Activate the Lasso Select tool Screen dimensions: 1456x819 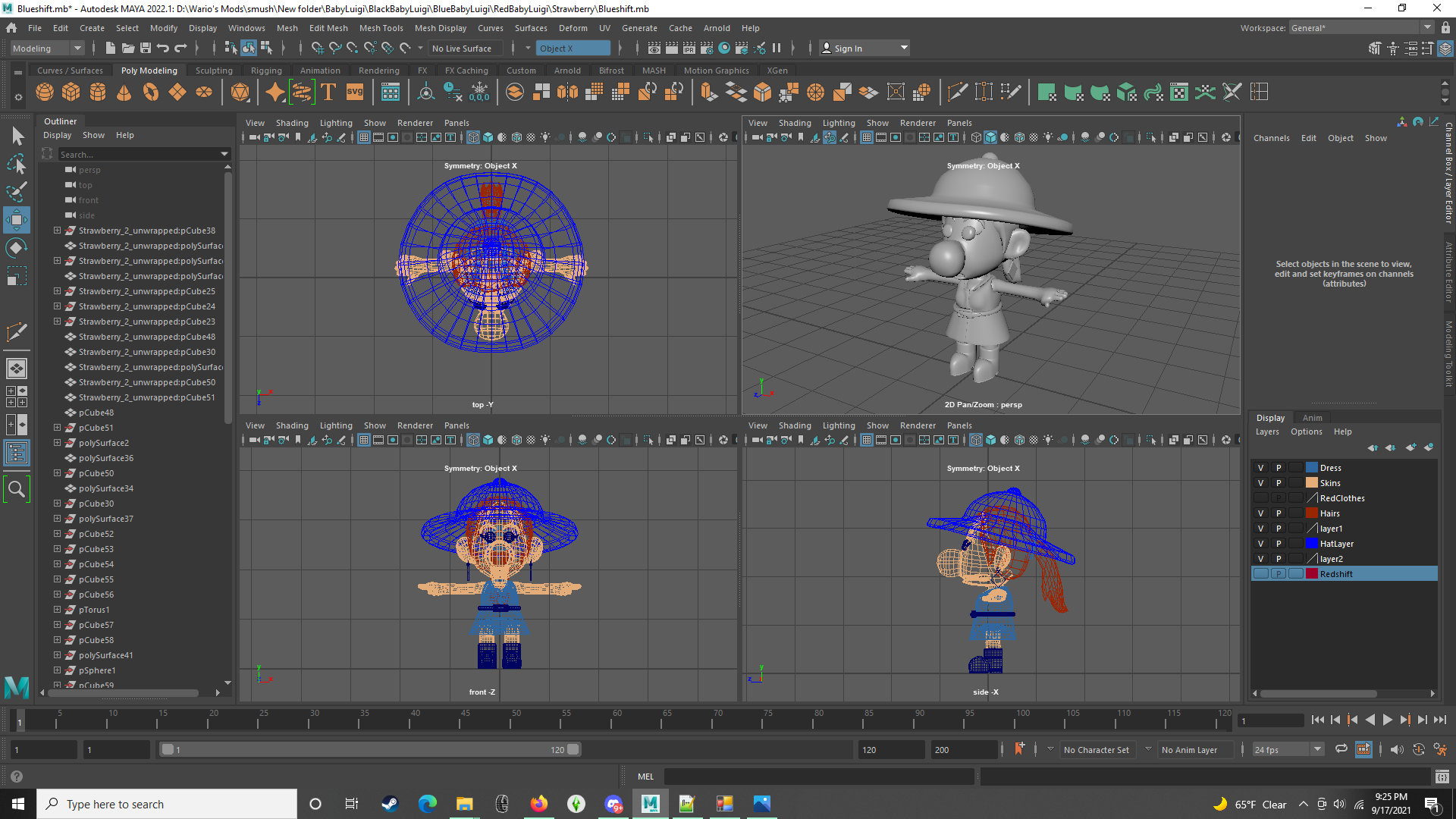click(x=17, y=164)
